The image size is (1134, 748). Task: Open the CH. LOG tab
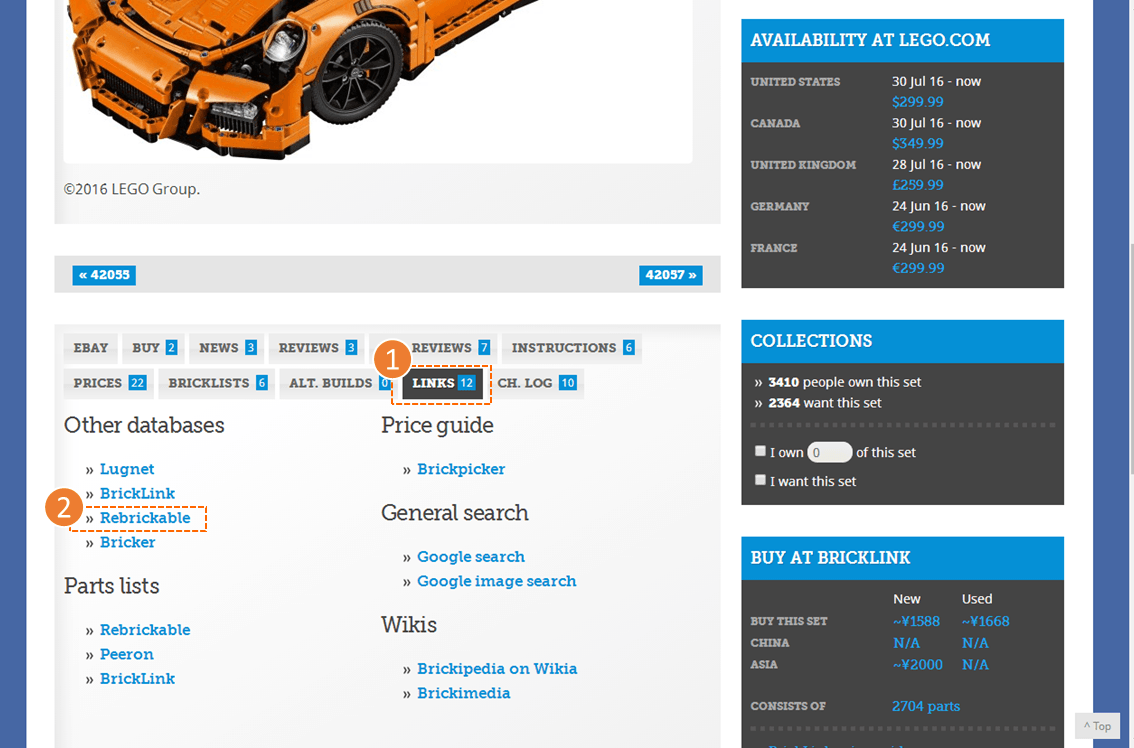[x=536, y=383]
